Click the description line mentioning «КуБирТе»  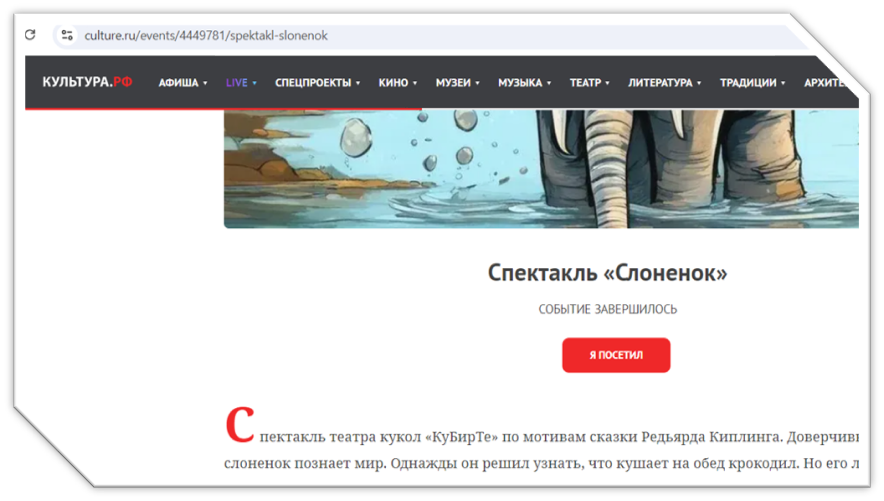coord(559,437)
